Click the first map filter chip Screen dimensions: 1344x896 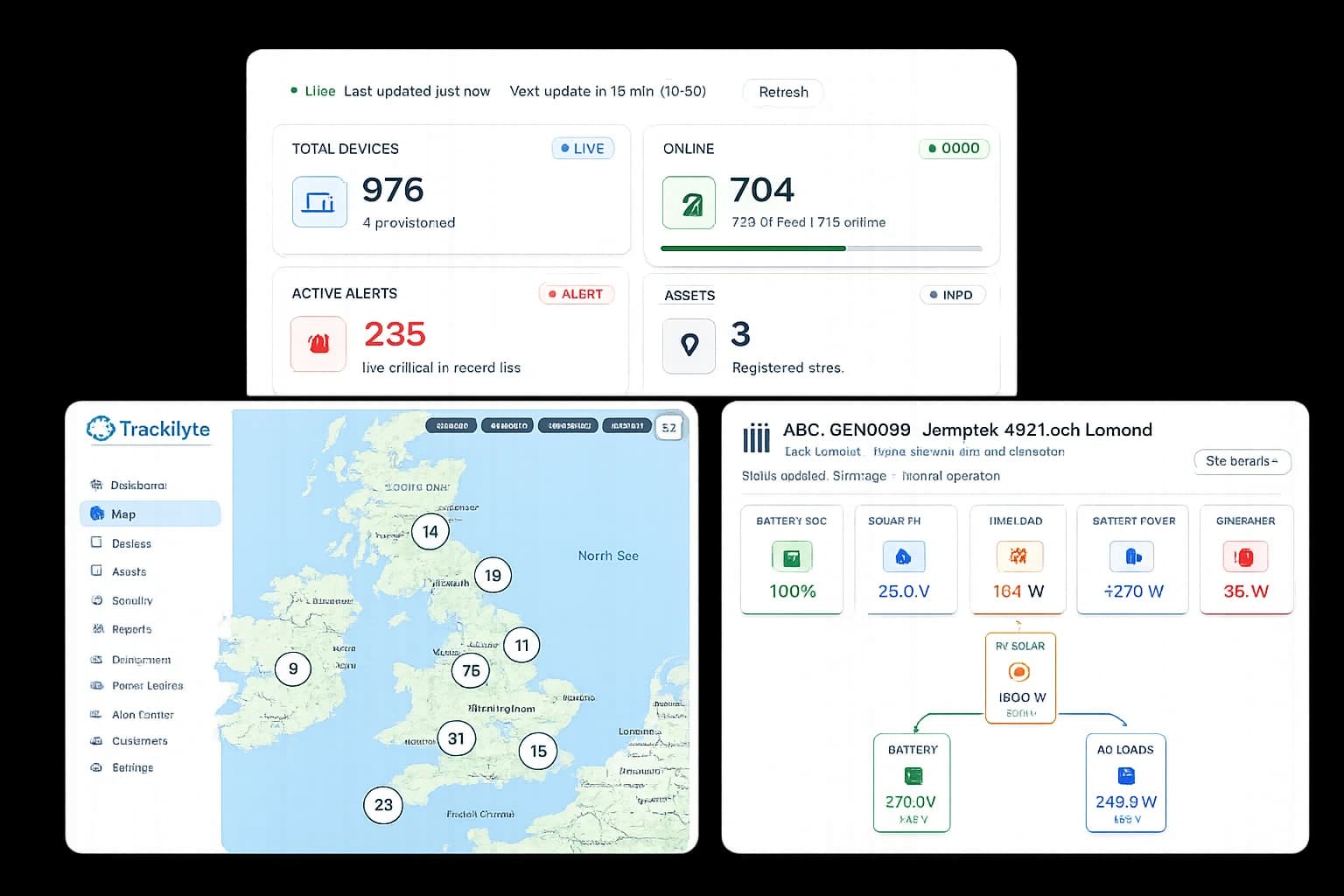451,425
